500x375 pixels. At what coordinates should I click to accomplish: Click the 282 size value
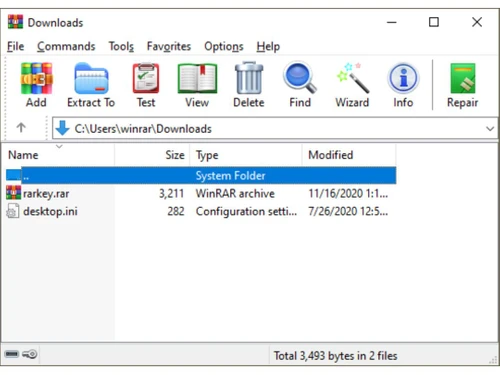(x=176, y=211)
